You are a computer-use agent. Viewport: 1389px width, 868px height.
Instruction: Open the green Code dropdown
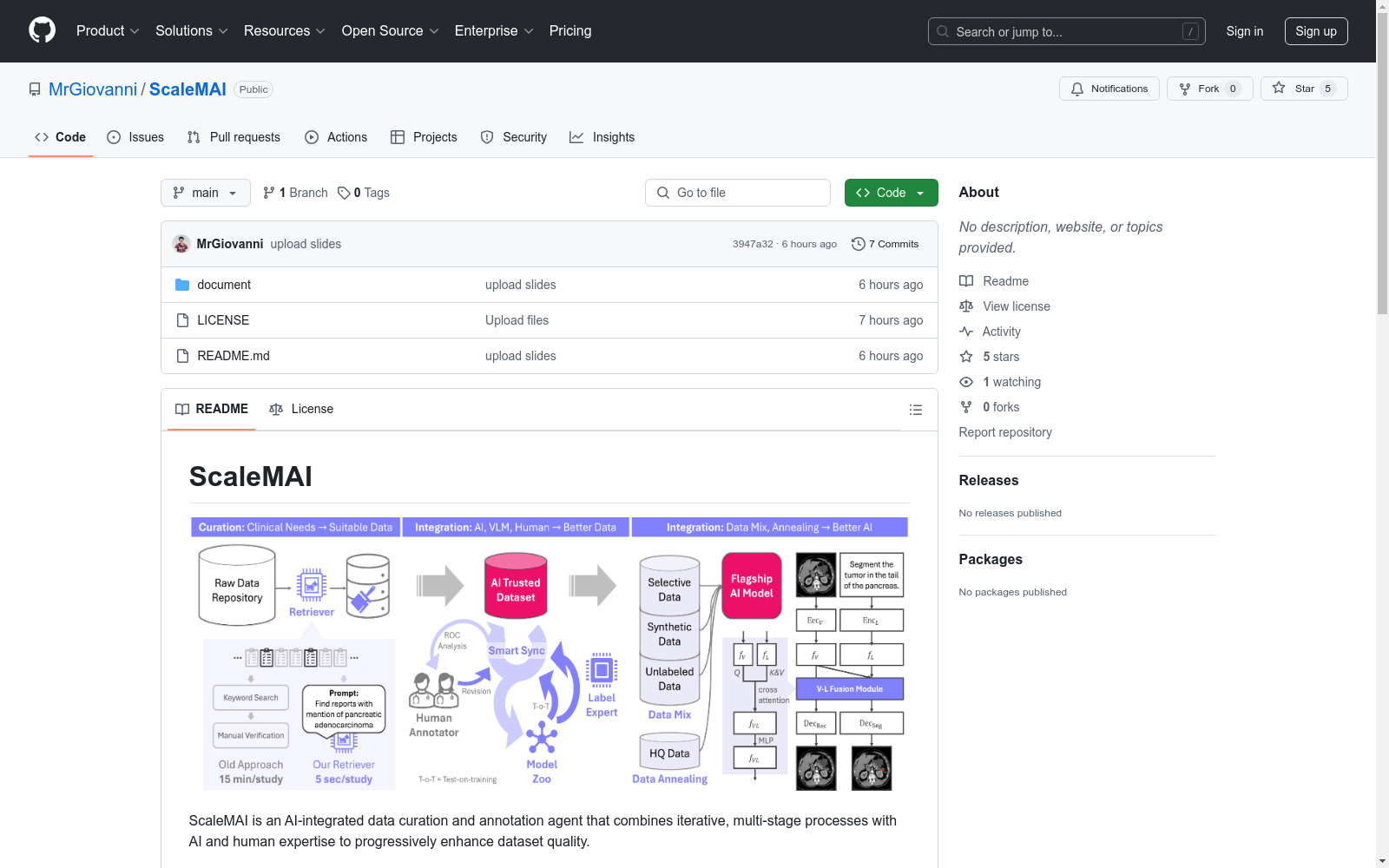(891, 193)
